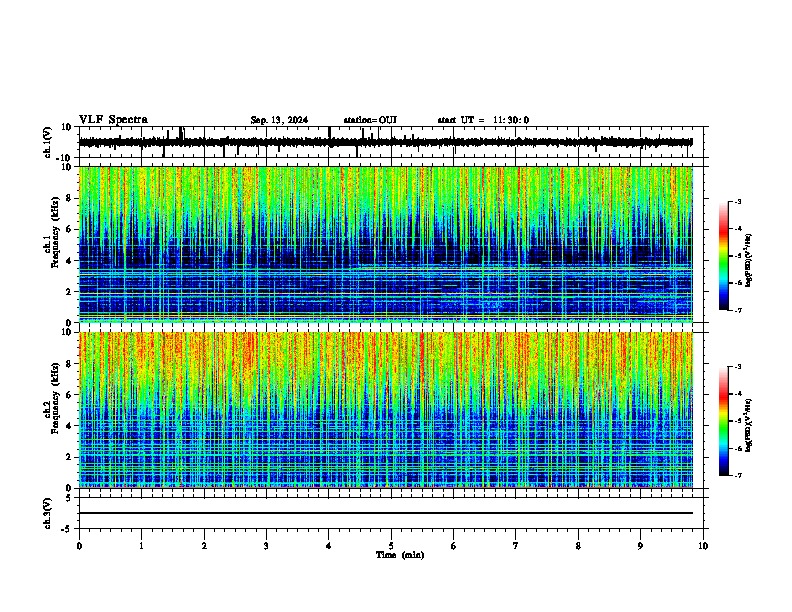This screenshot has width=792, height=612.
Task: Click time axis tick label "1"
Action: click(141, 546)
